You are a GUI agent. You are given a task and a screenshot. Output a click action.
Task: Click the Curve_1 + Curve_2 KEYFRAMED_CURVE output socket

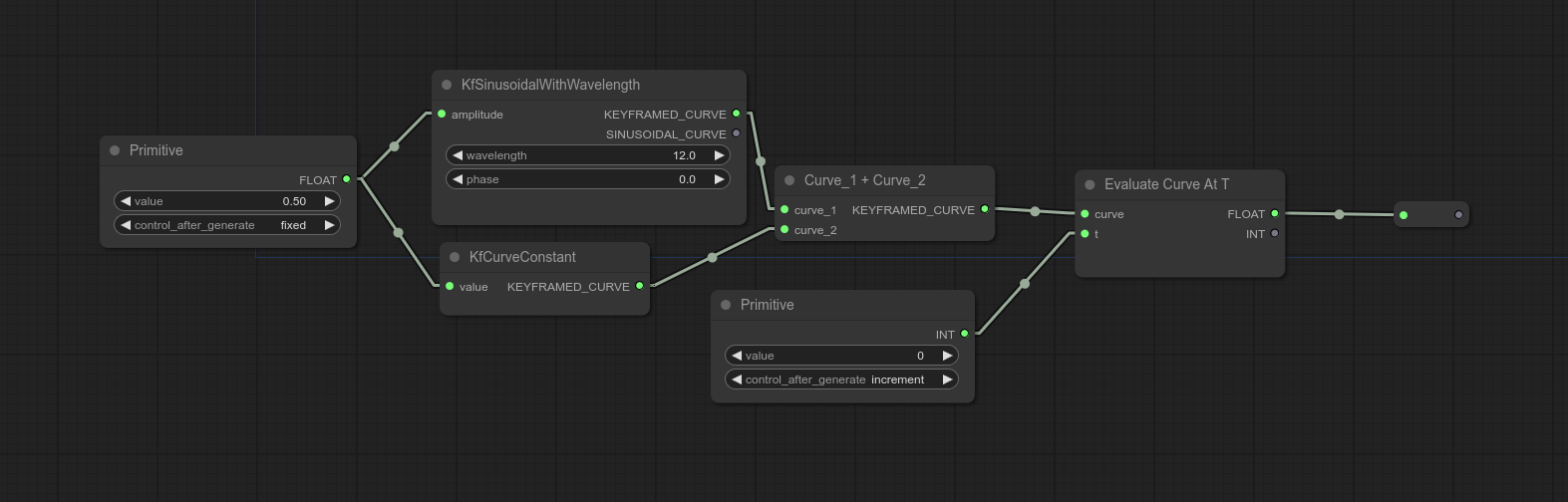(x=985, y=209)
